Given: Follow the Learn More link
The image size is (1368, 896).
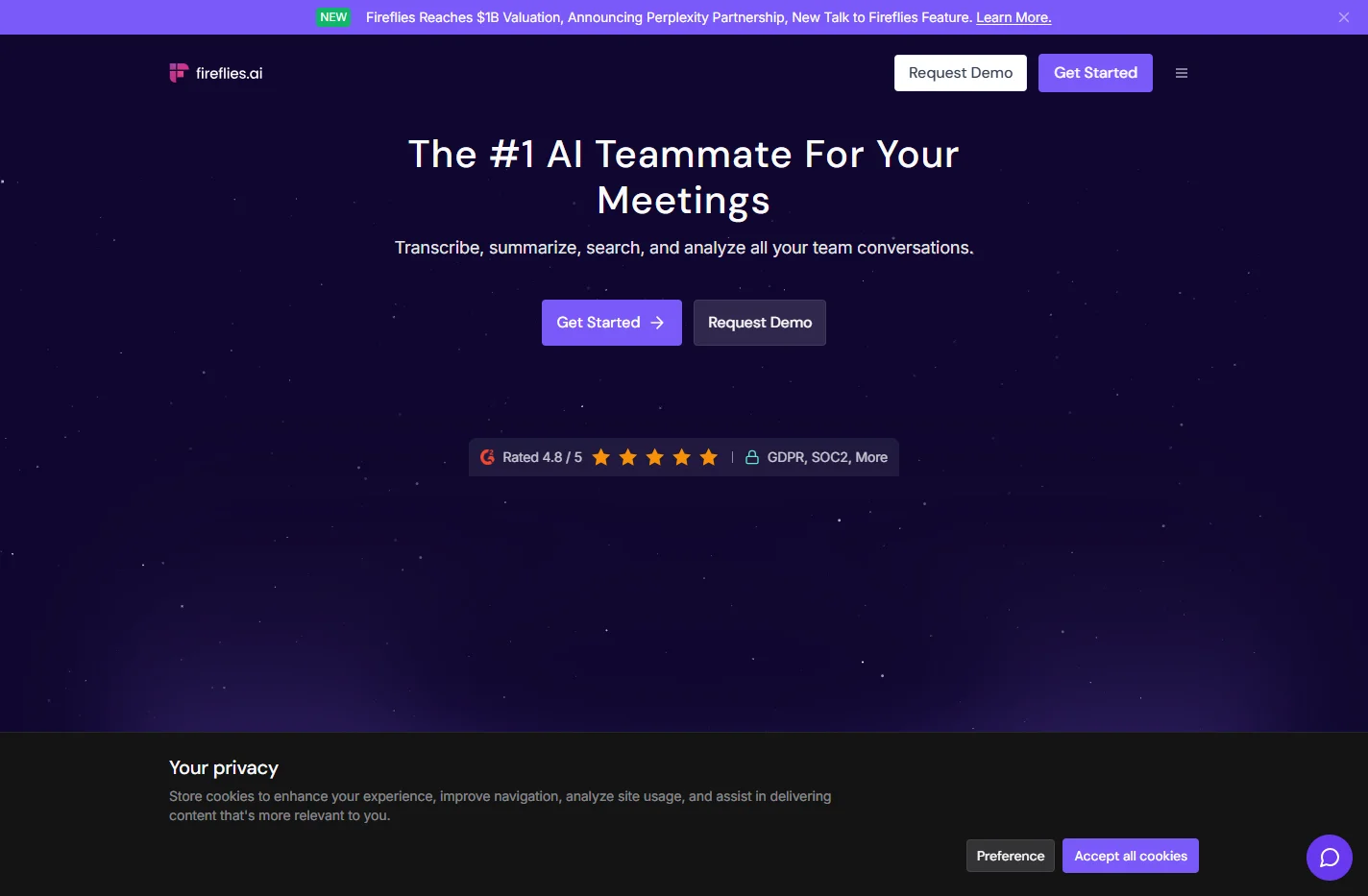Looking at the screenshot, I should pyautogui.click(x=1014, y=17).
